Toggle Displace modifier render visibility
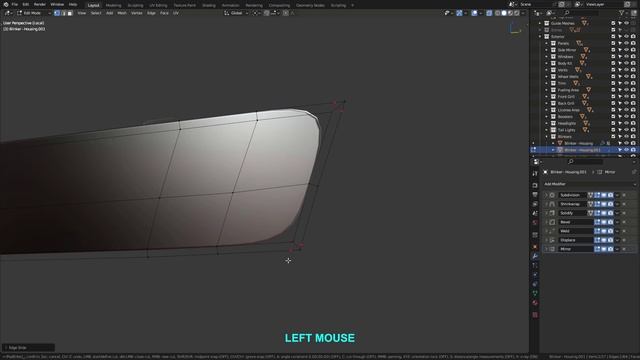 pyautogui.click(x=610, y=240)
